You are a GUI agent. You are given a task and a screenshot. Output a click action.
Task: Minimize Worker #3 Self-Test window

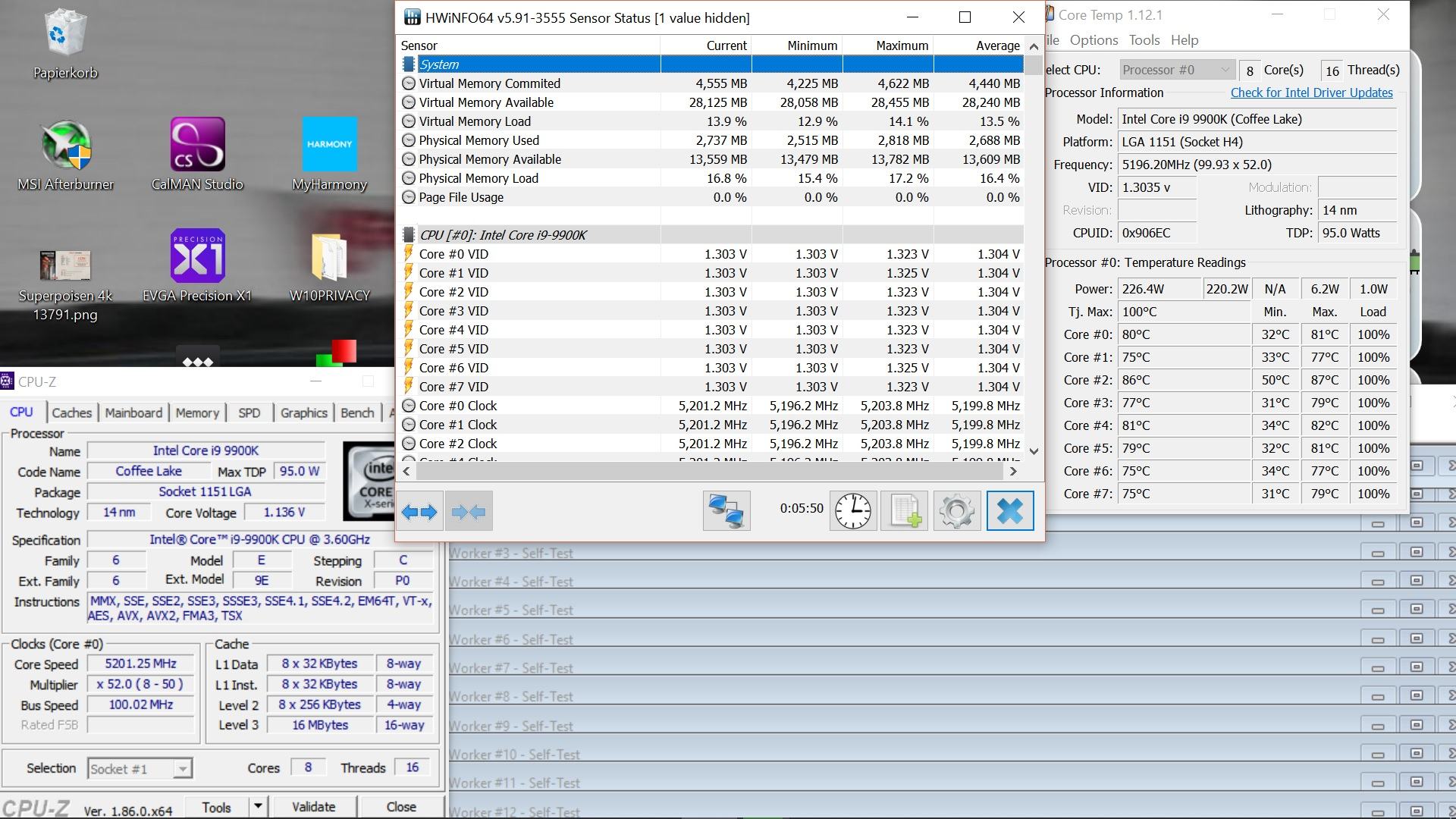pos(1378,553)
